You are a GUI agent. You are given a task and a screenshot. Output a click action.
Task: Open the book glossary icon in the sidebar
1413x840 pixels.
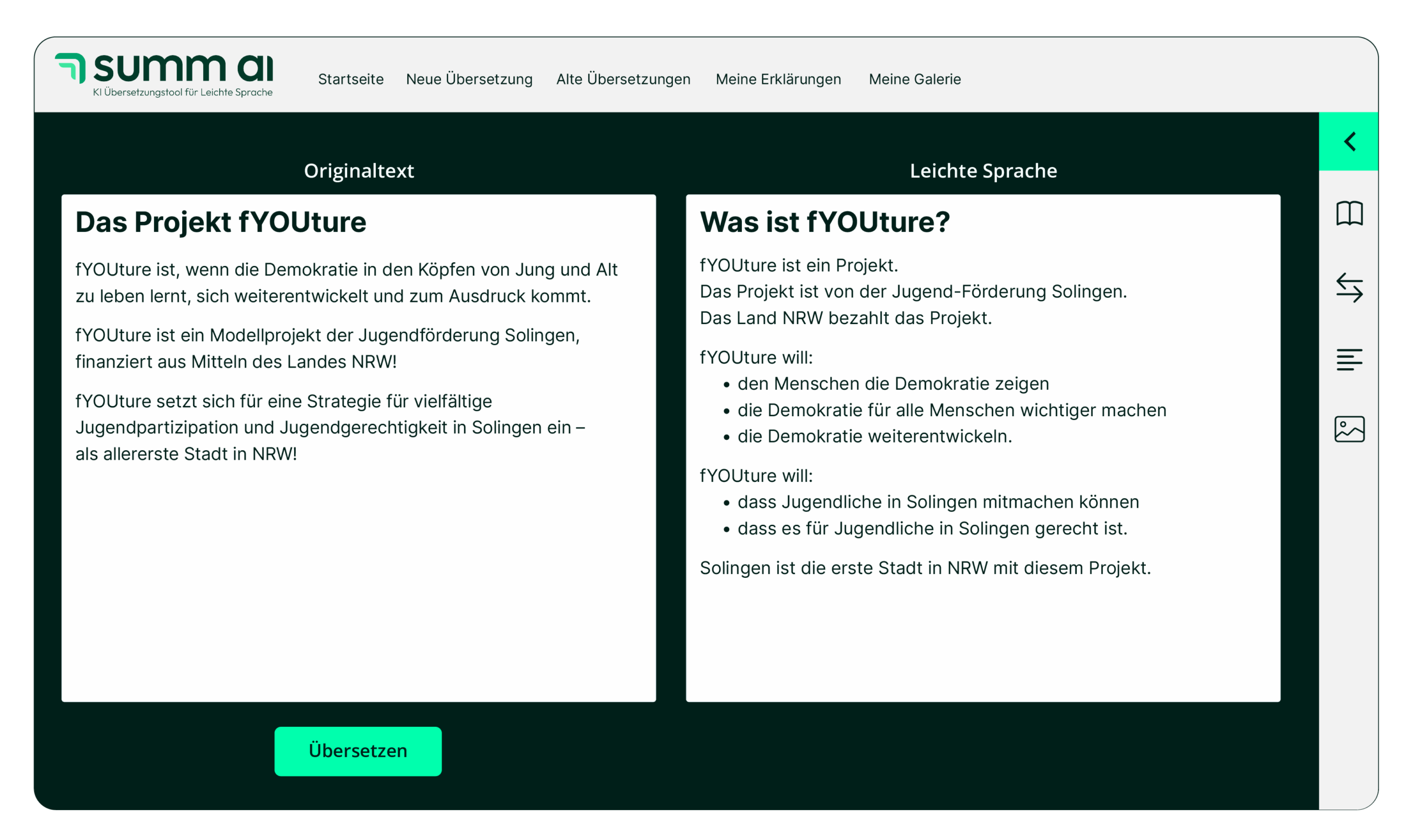coord(1349,214)
